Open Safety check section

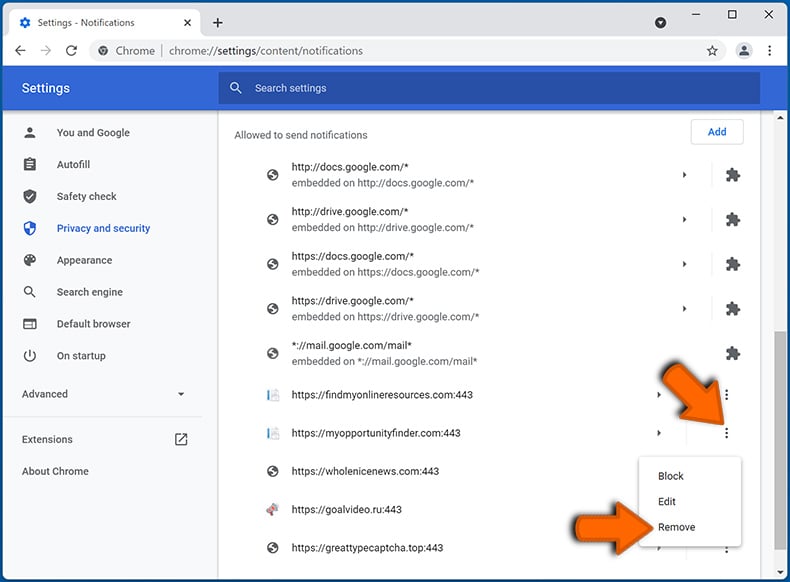(86, 197)
